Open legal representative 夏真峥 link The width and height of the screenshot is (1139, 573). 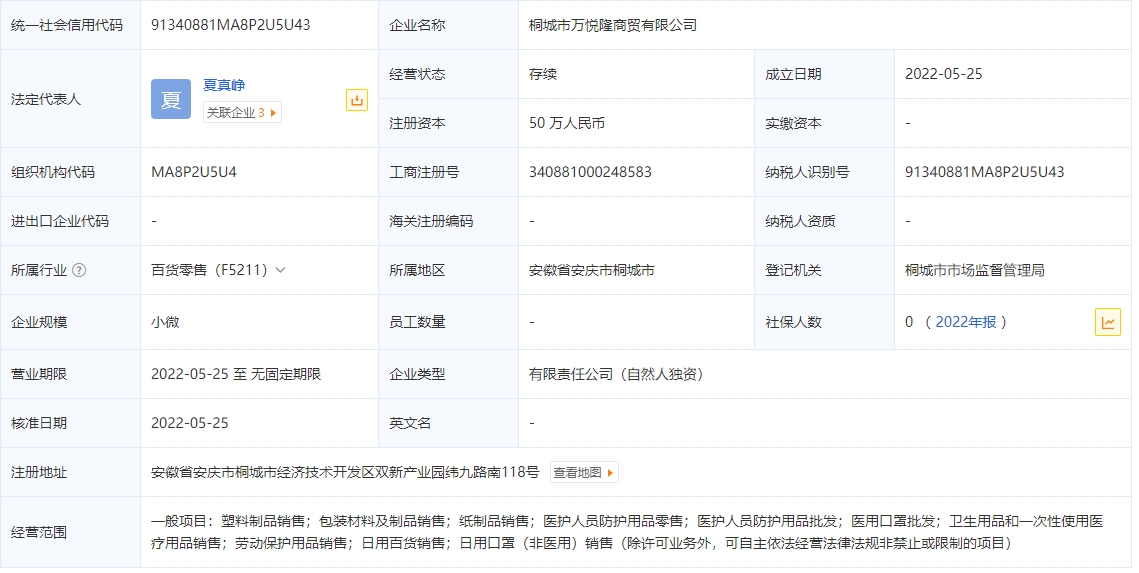pos(224,85)
